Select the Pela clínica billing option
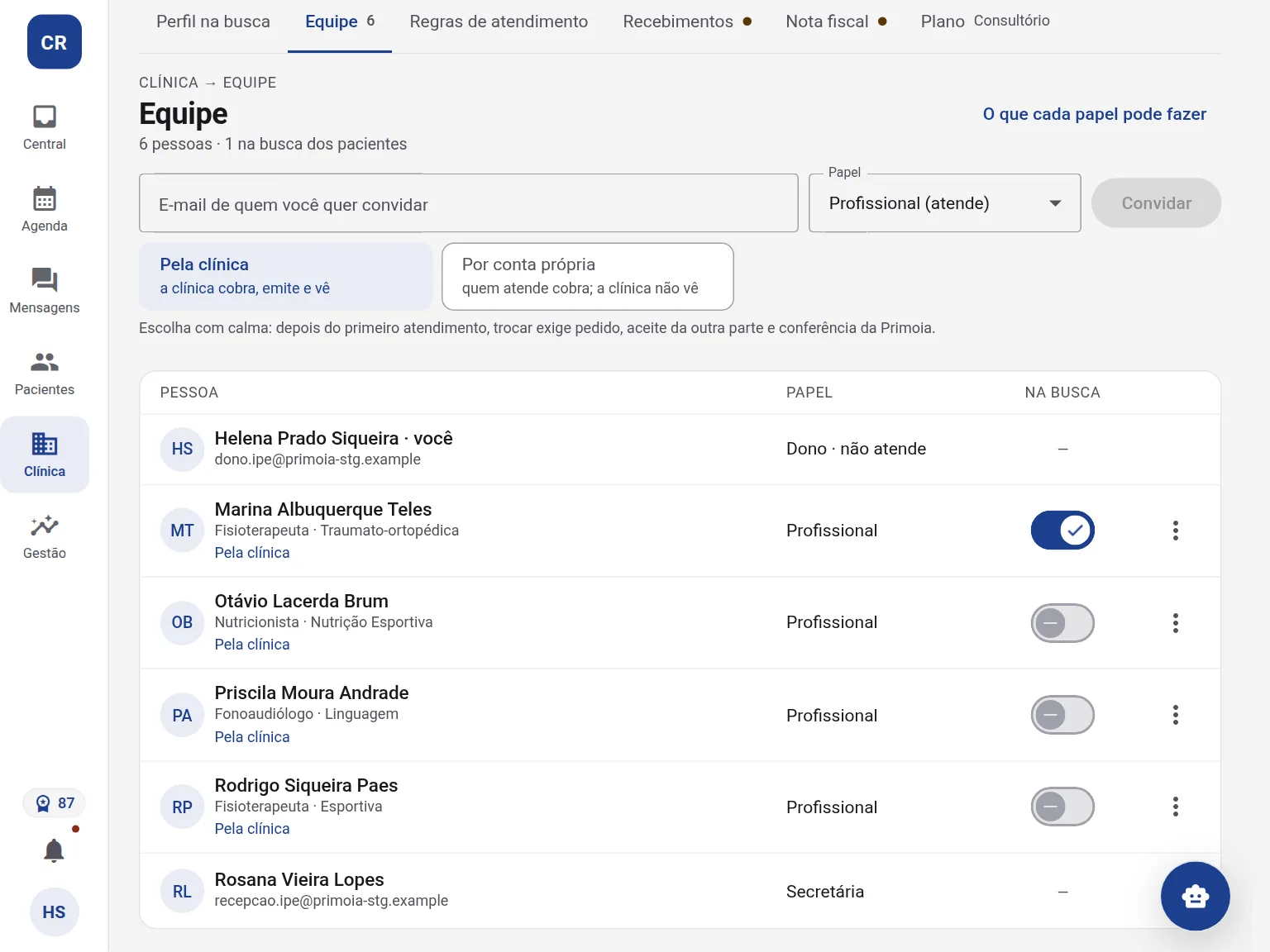The image size is (1270, 952). click(x=286, y=276)
